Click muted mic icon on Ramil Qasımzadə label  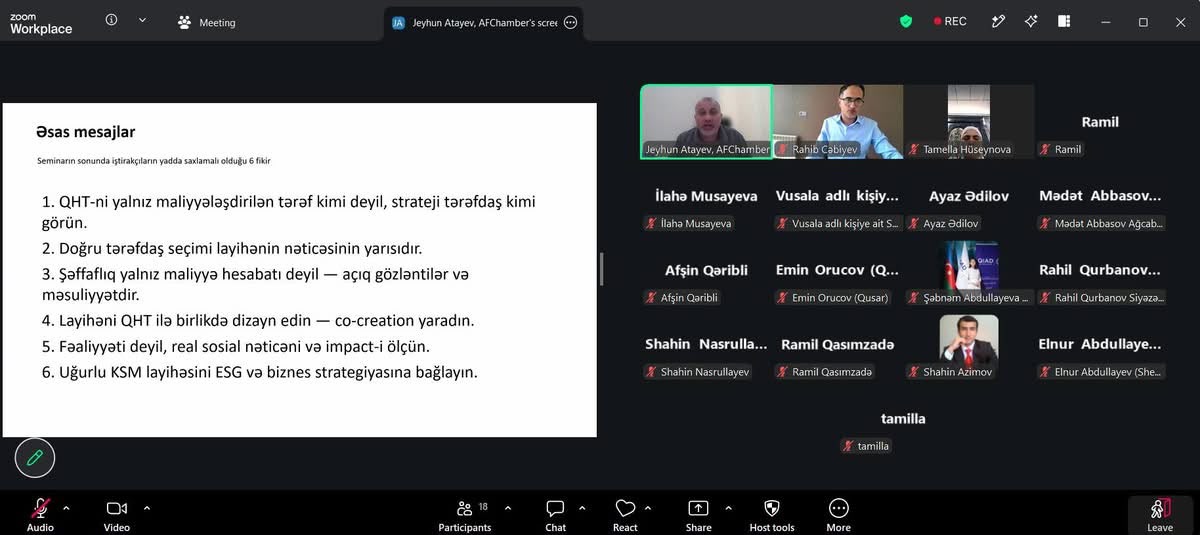[x=783, y=372]
